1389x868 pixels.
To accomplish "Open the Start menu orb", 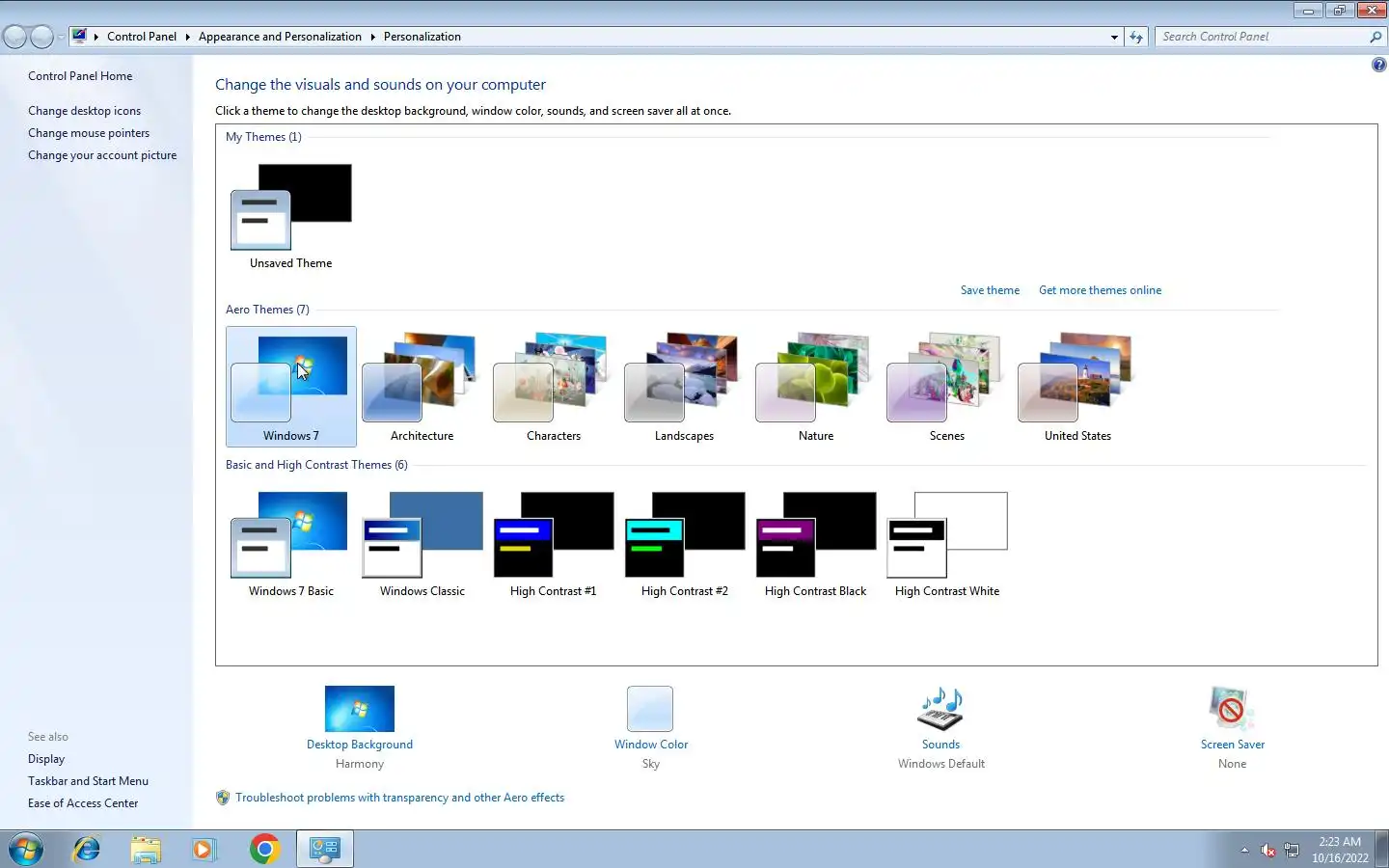I will (26, 849).
